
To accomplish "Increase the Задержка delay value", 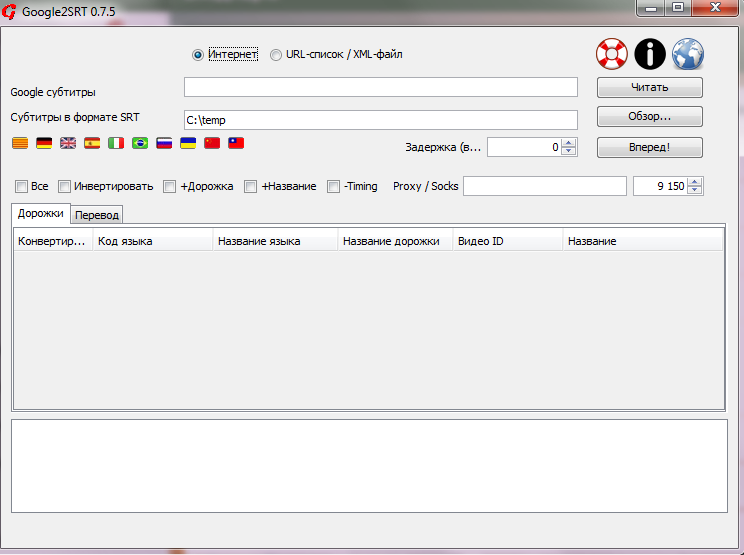I will (568, 143).
